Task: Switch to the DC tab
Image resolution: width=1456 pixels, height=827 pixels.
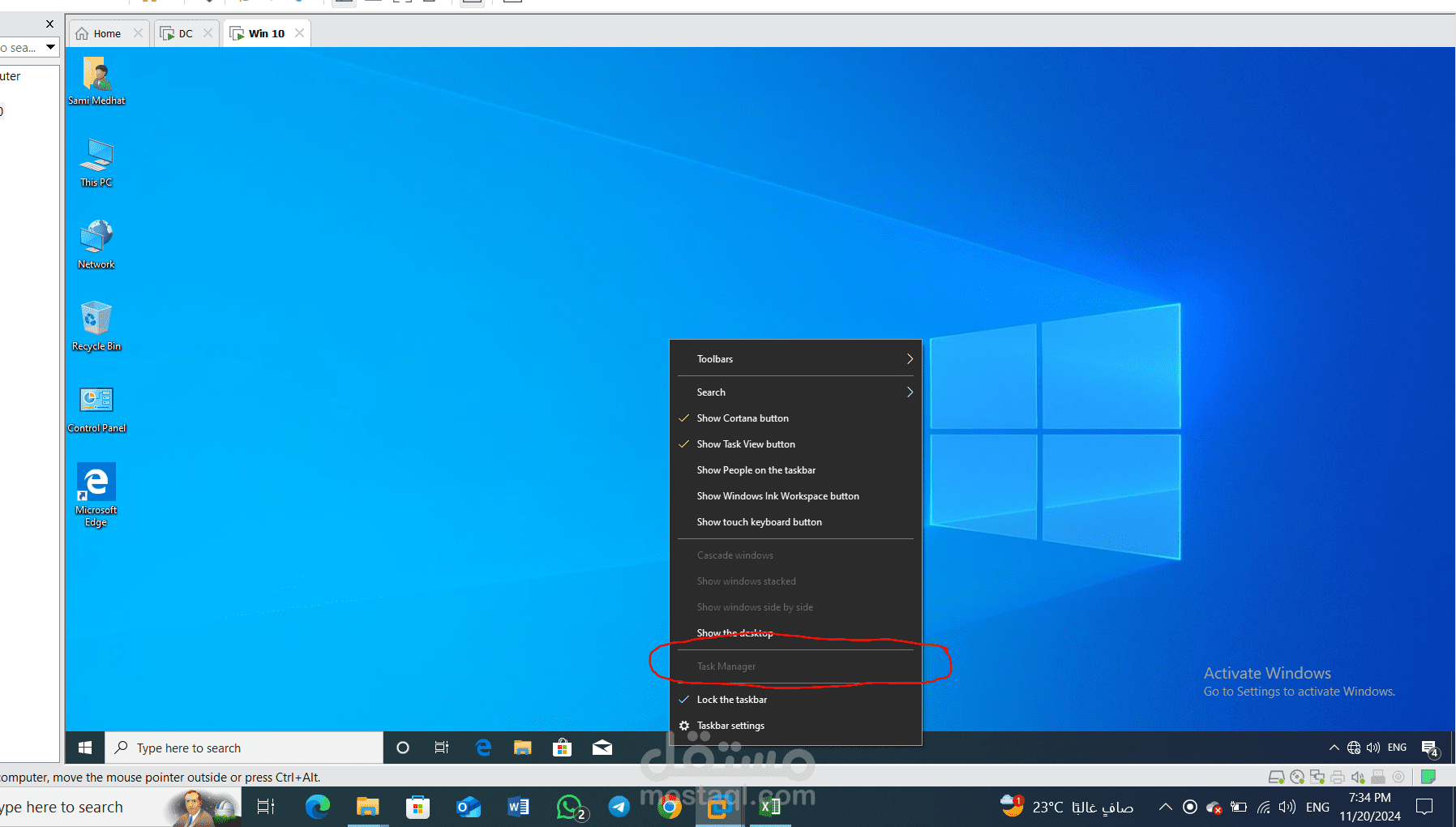Action: 186,33
